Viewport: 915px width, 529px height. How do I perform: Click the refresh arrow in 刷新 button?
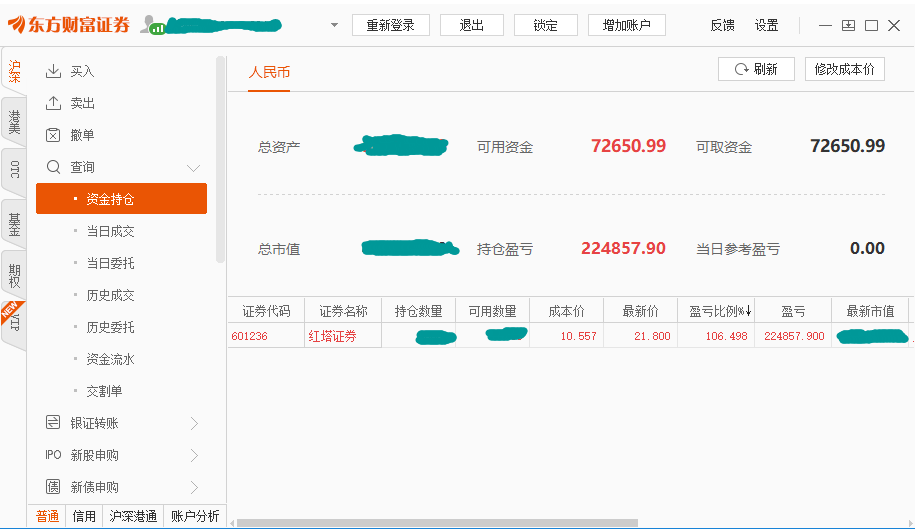click(x=741, y=69)
